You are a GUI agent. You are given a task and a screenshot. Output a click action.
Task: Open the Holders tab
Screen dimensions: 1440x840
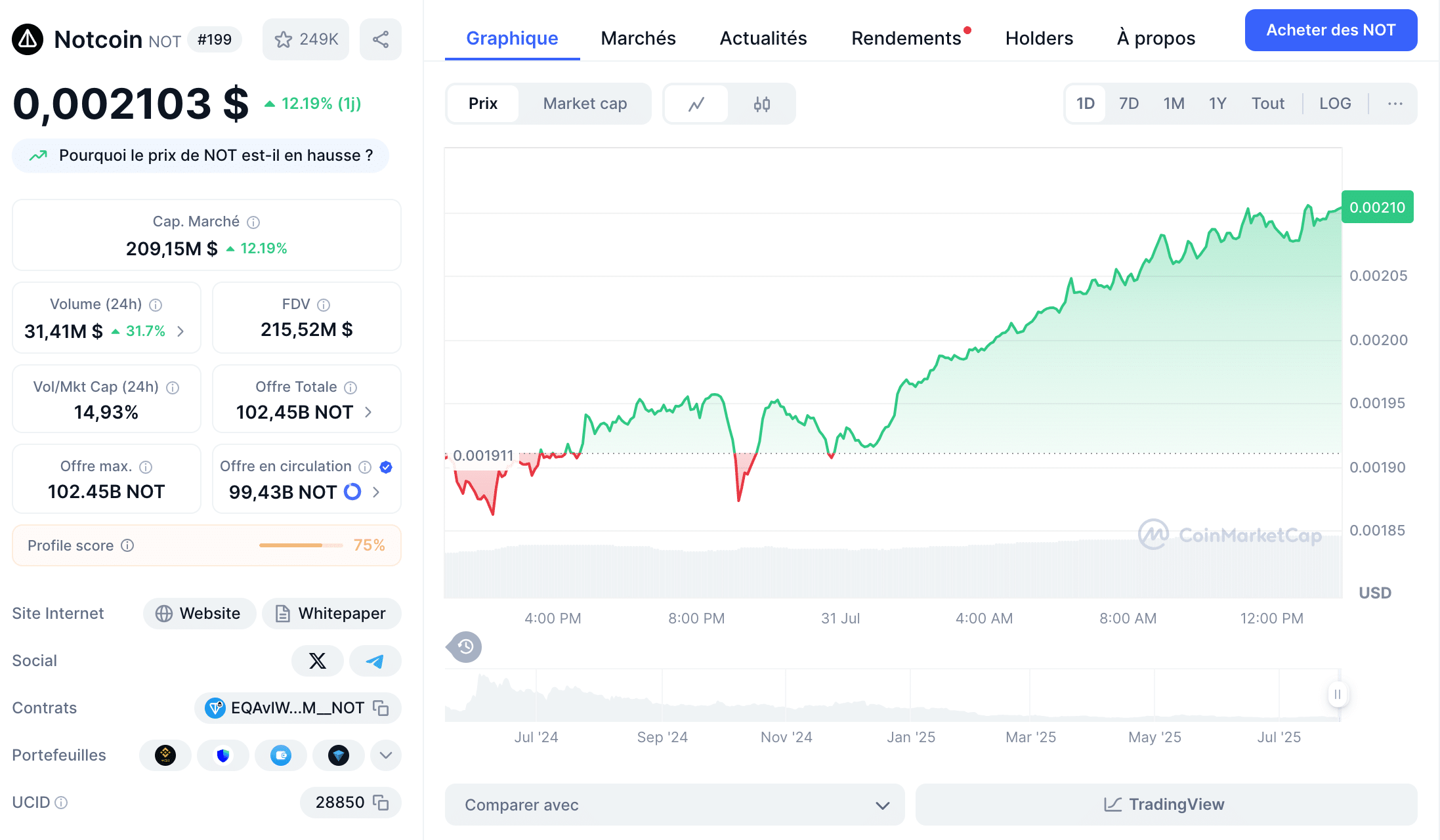pyautogui.click(x=1039, y=38)
